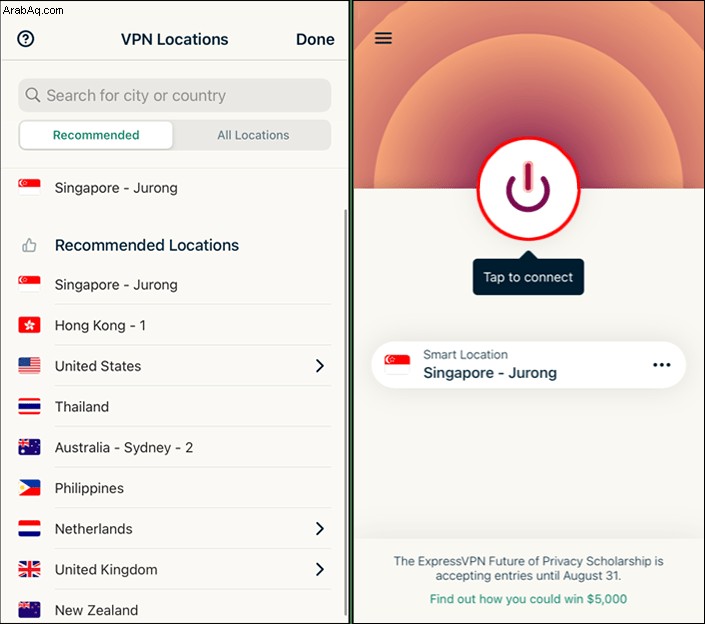This screenshot has height=624, width=705.
Task: Open the three-dot location options
Action: pyautogui.click(x=661, y=365)
